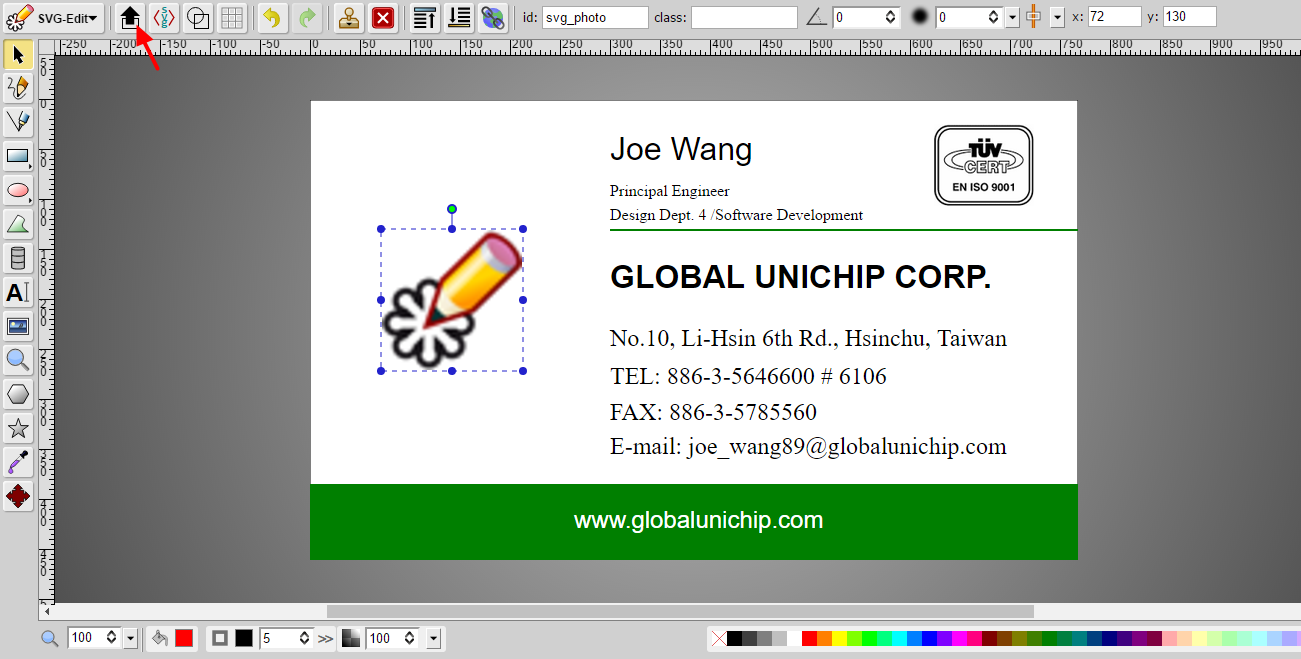Image resolution: width=1301 pixels, height=659 pixels.
Task: Focus the id field showing svg_photo
Action: point(595,17)
